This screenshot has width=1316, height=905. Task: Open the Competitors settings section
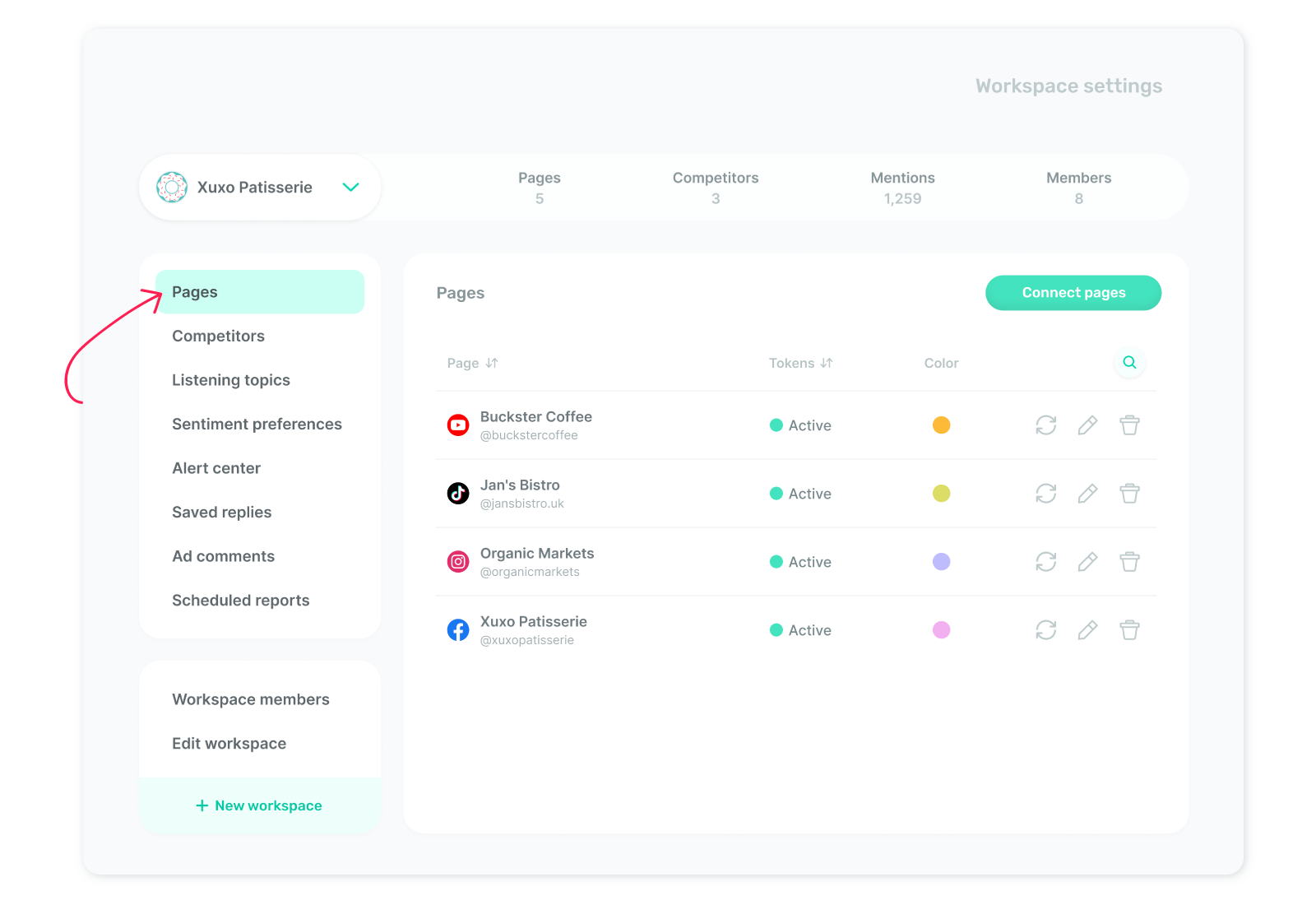point(219,336)
